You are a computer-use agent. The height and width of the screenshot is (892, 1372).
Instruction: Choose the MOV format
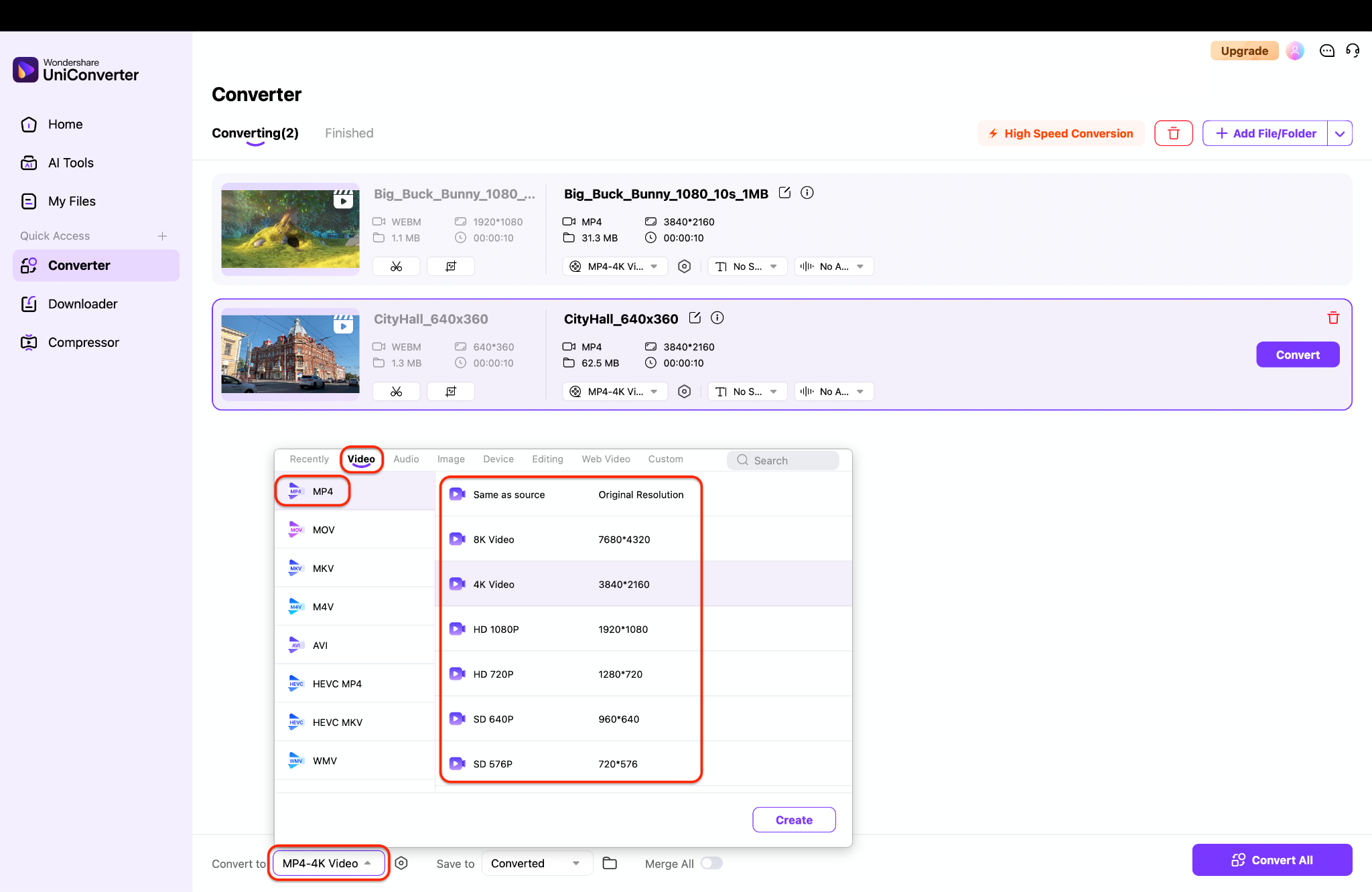pos(355,530)
